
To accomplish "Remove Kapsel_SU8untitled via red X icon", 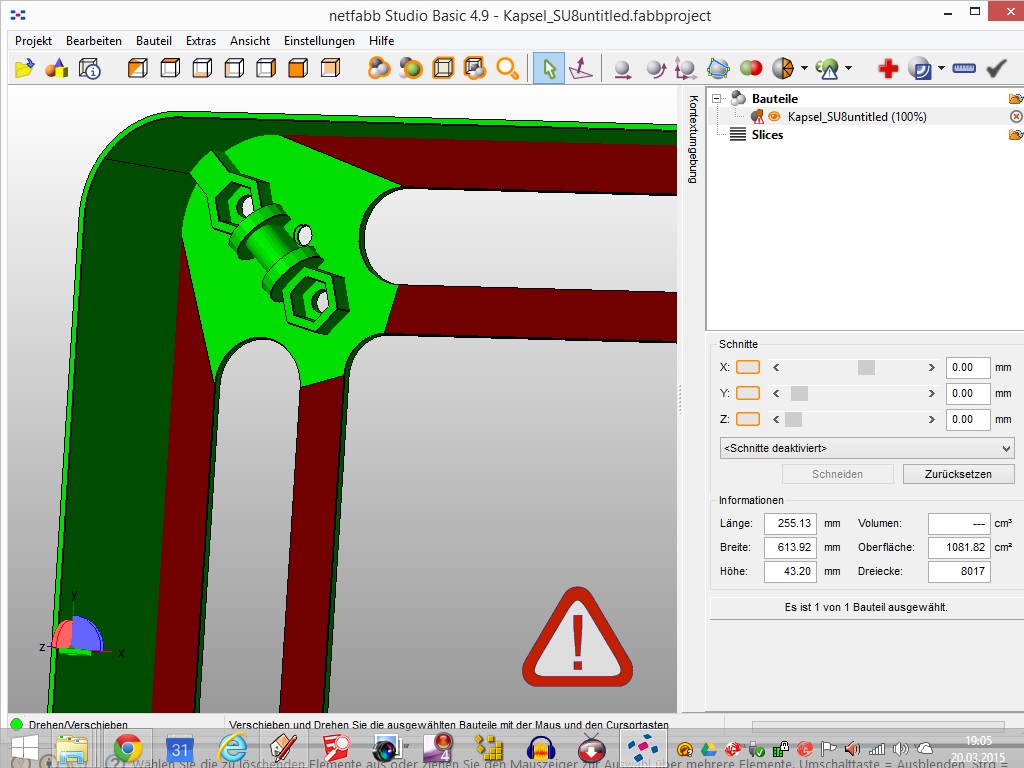I will point(1016,117).
